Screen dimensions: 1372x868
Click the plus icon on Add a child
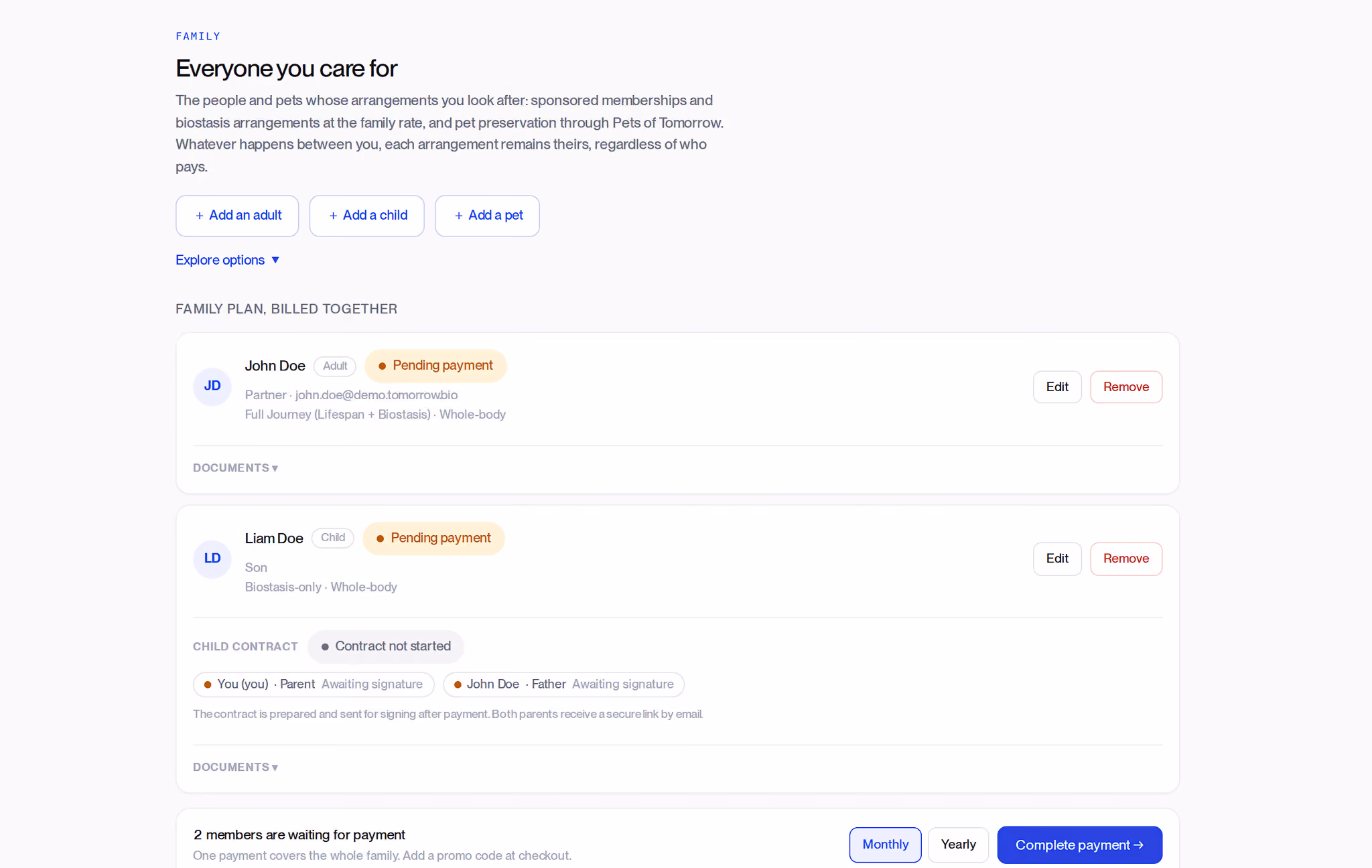click(333, 216)
